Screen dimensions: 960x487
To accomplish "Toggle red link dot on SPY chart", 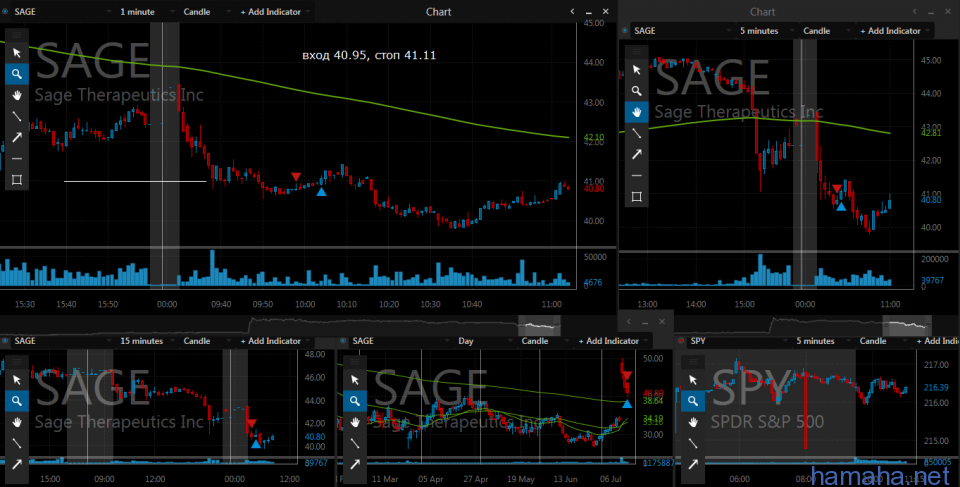I will pos(681,341).
